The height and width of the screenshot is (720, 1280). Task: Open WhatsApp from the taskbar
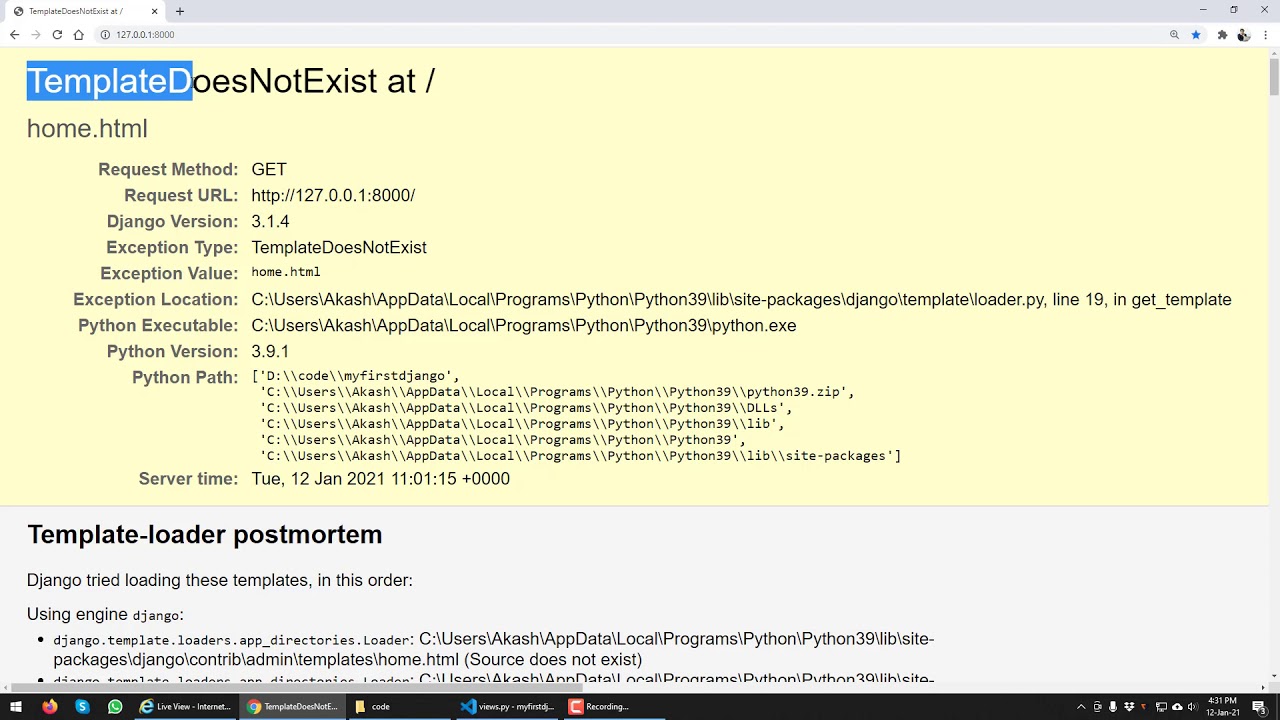(115, 707)
